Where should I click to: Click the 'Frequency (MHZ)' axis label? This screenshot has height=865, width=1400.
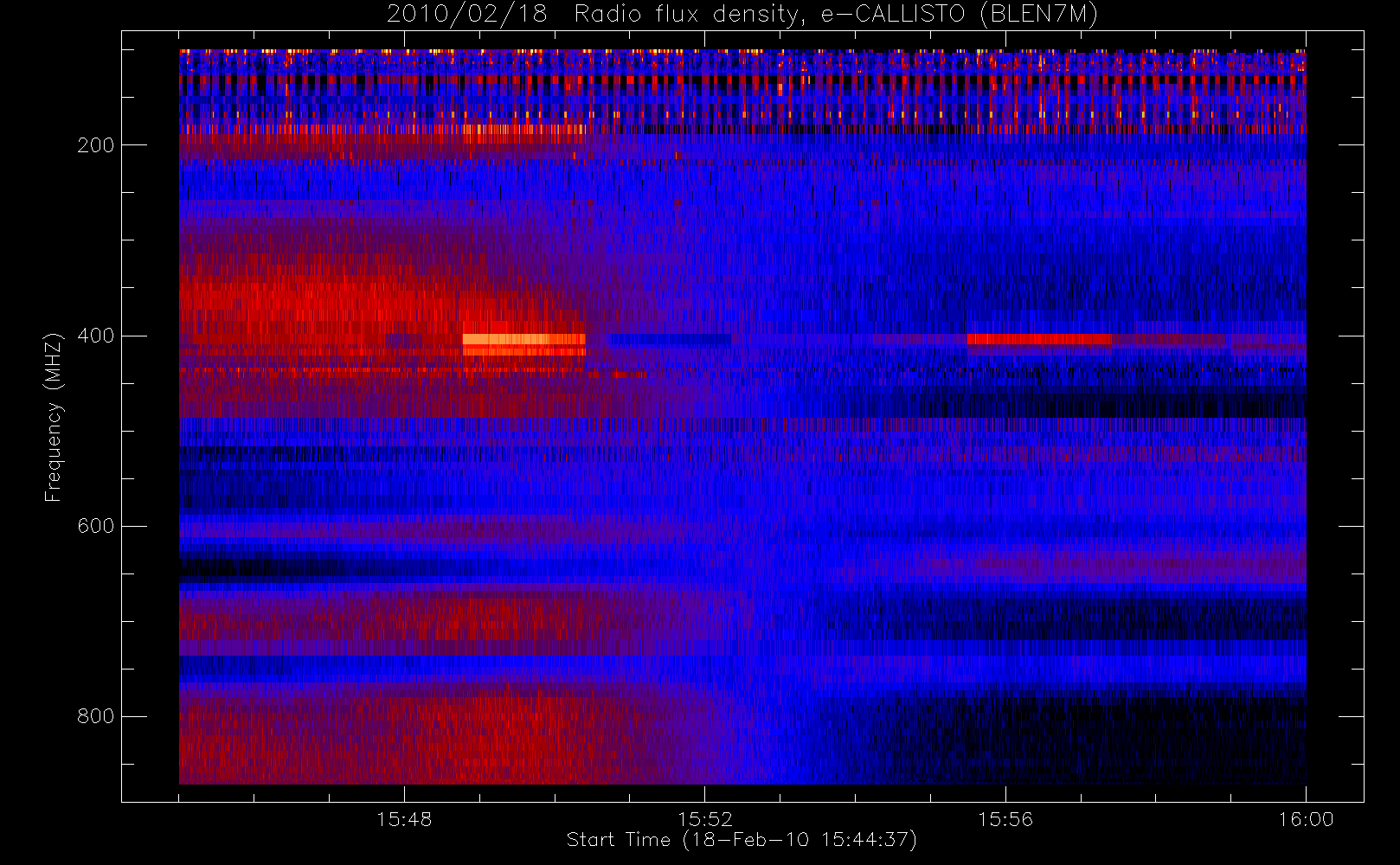(54, 417)
